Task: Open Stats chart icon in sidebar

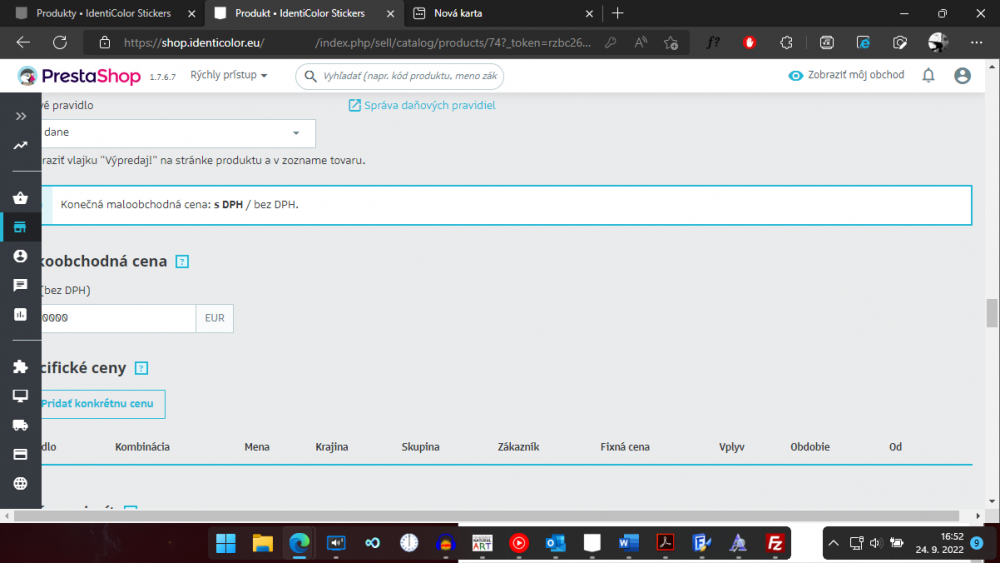Action: (x=20, y=314)
